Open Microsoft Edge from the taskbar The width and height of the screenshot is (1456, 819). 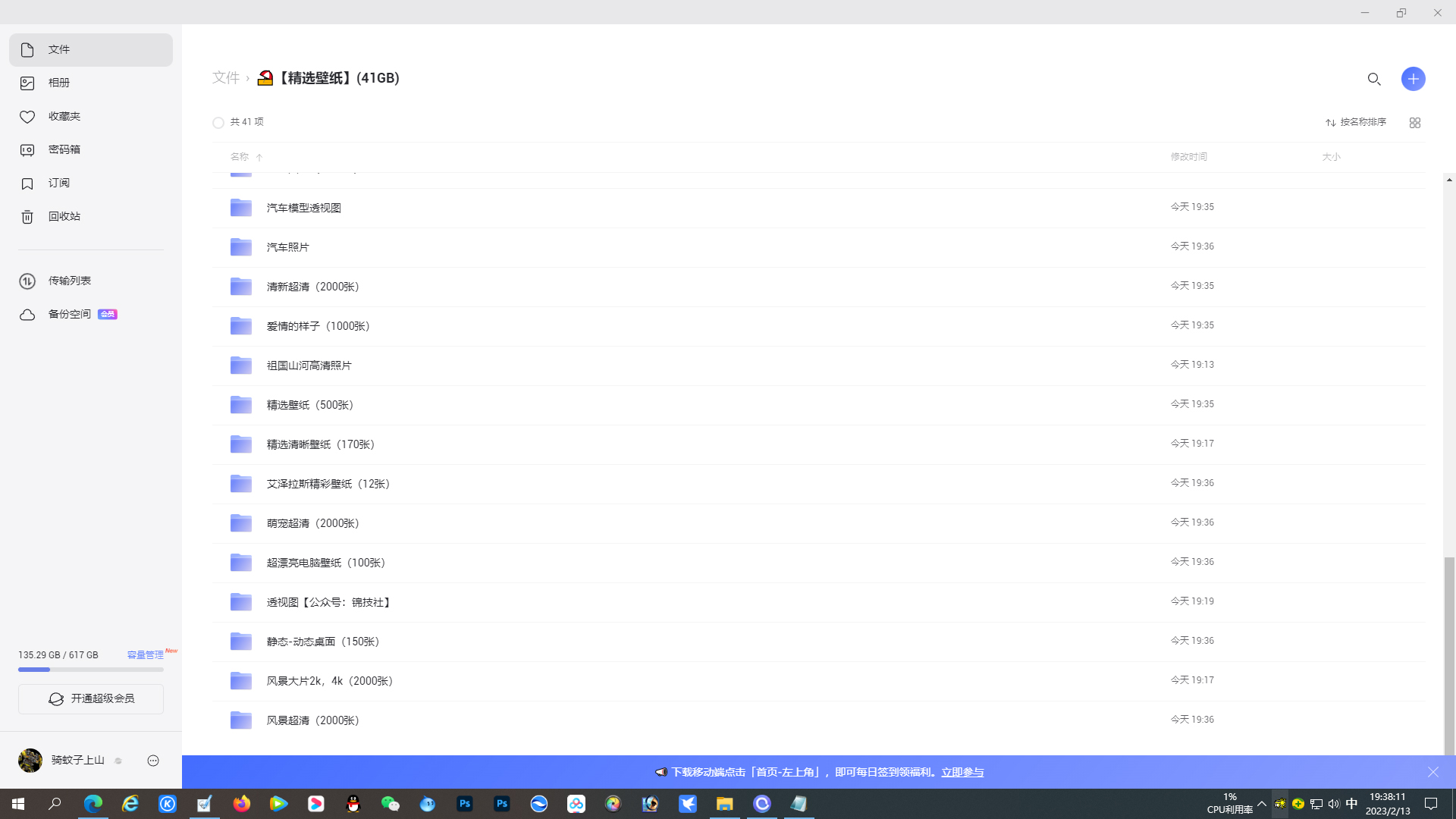(93, 804)
